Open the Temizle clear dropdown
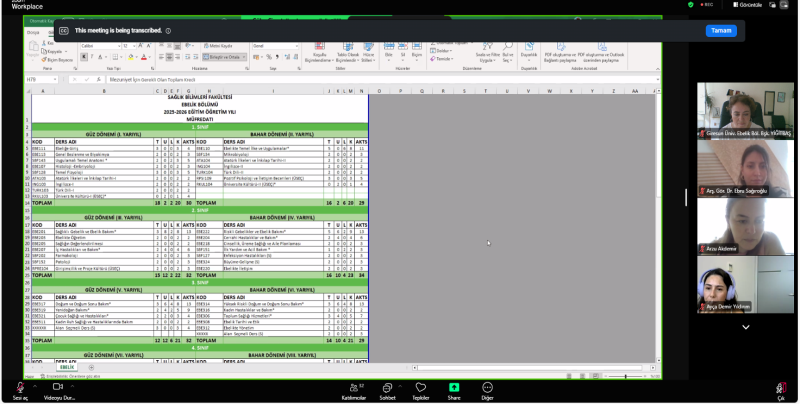Screen dimensions: 800x404 coord(442,59)
